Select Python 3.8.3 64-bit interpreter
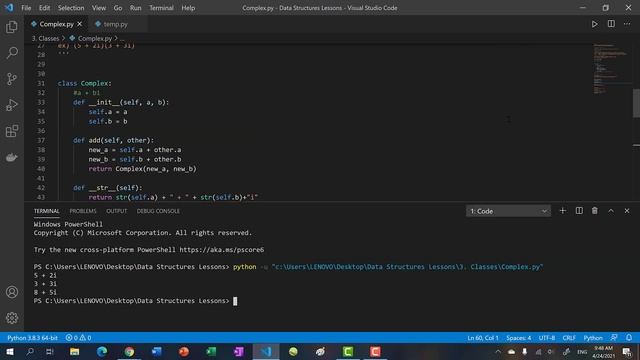Image resolution: width=640 pixels, height=360 pixels. point(32,338)
